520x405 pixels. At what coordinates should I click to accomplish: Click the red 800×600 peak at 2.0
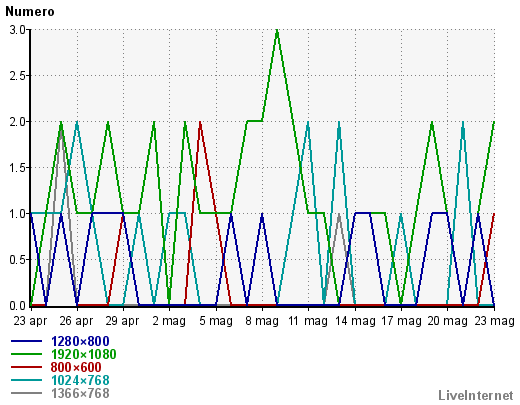(x=200, y=123)
